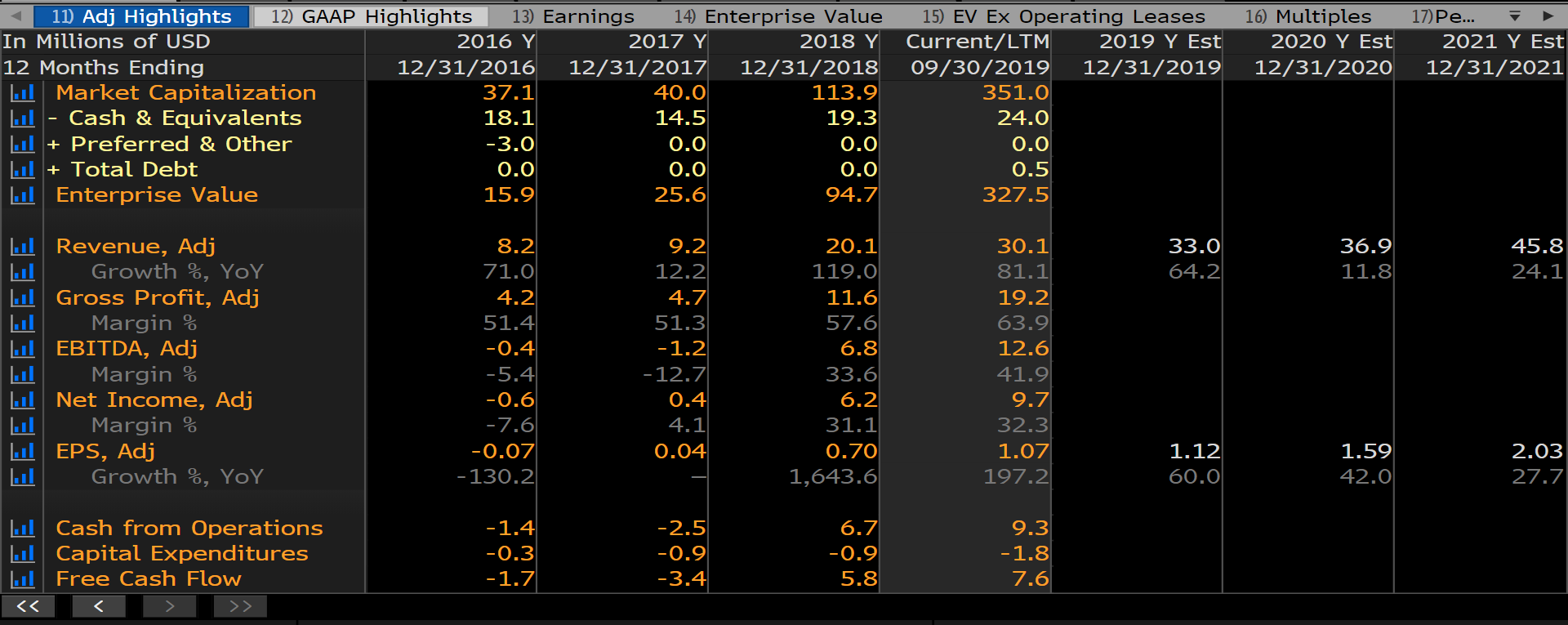Select the Earnings tab
The width and height of the screenshot is (1568, 625).
[573, 16]
